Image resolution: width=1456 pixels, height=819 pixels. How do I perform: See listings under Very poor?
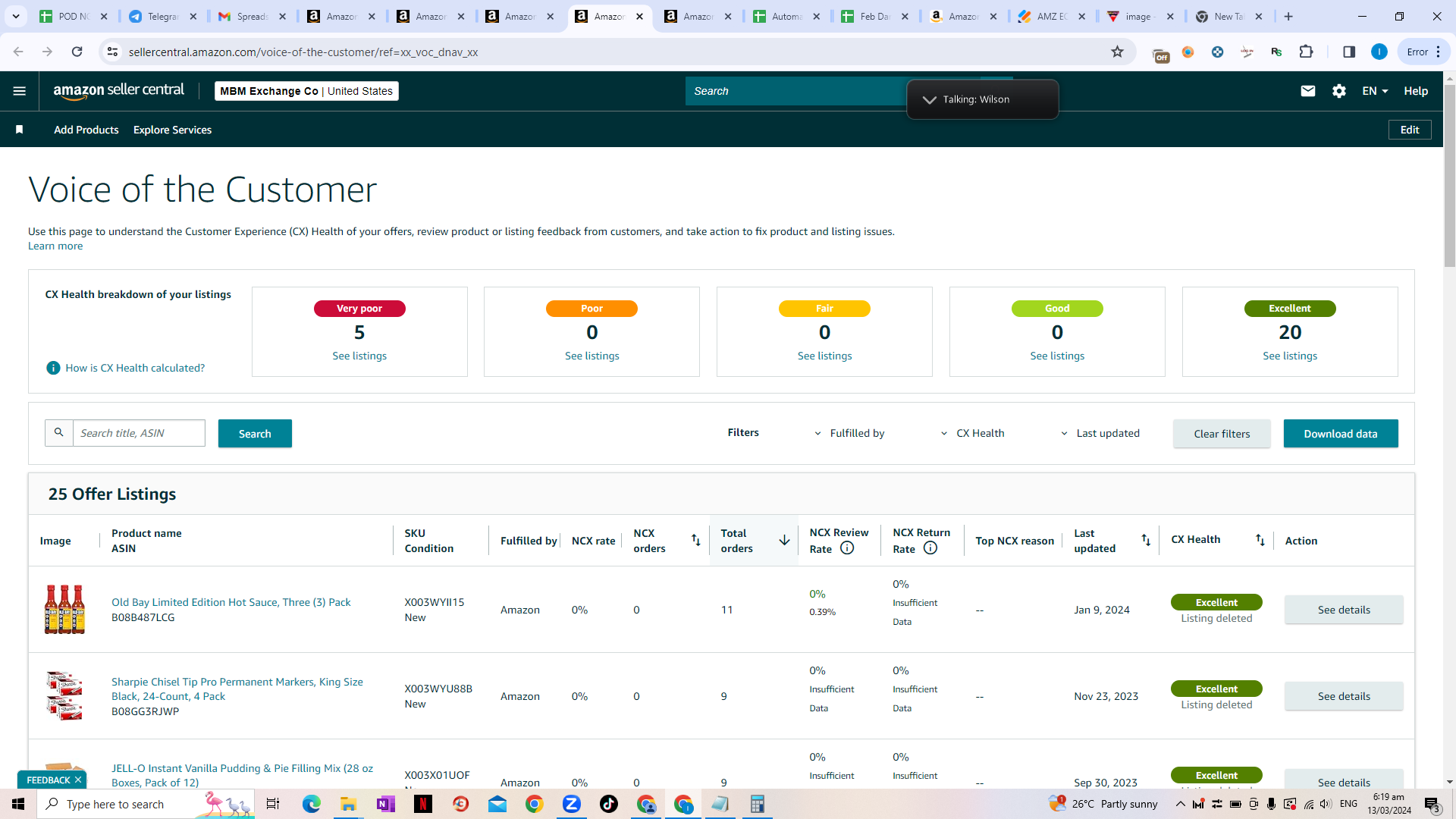tap(359, 356)
